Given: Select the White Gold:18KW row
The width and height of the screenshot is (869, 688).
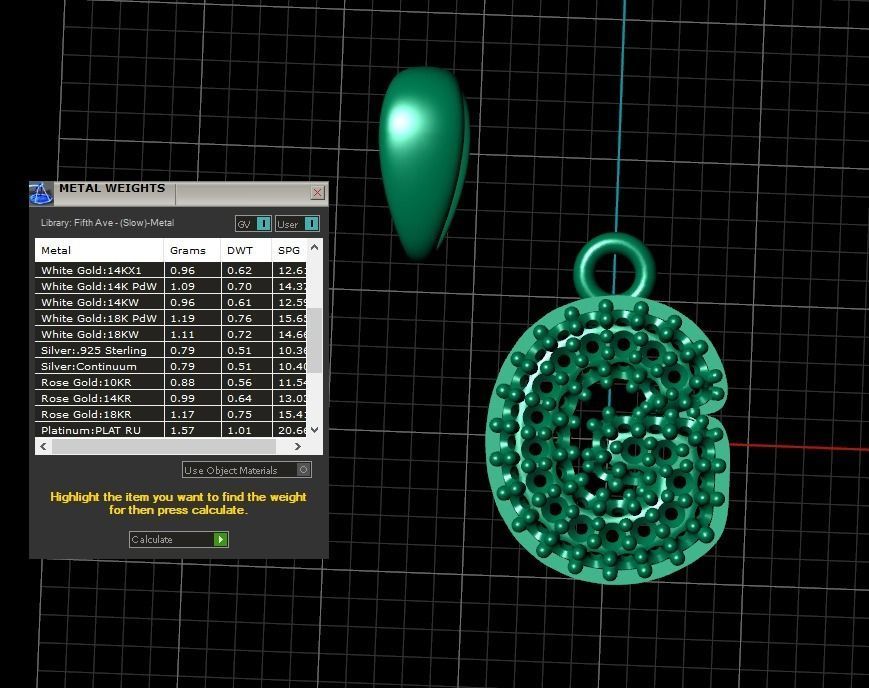Looking at the screenshot, I should click(171, 335).
